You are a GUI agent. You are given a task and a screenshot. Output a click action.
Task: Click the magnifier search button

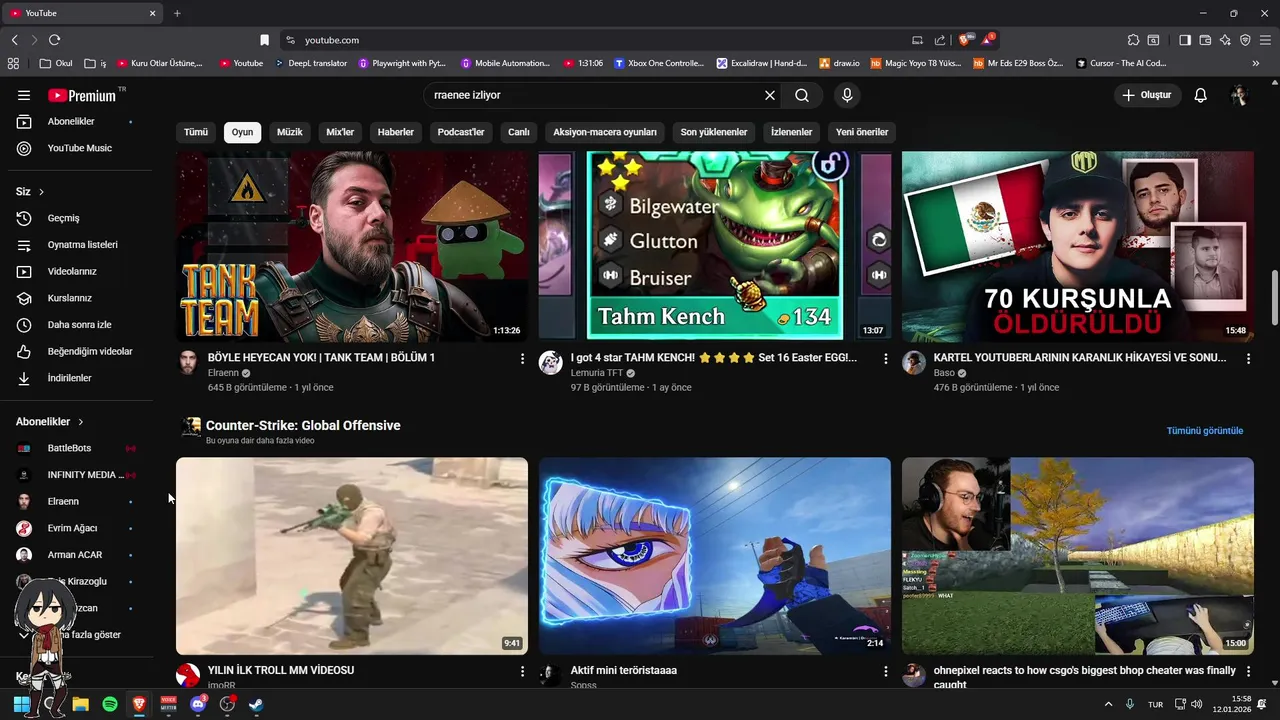802,95
